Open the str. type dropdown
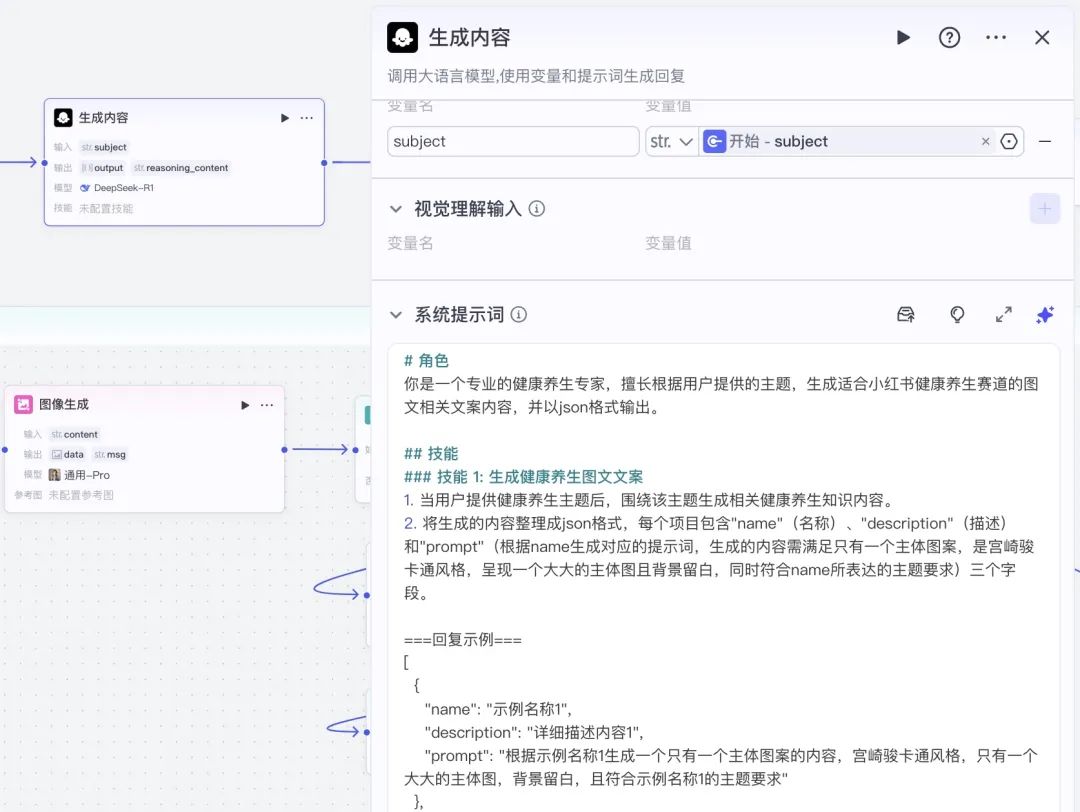 point(672,141)
